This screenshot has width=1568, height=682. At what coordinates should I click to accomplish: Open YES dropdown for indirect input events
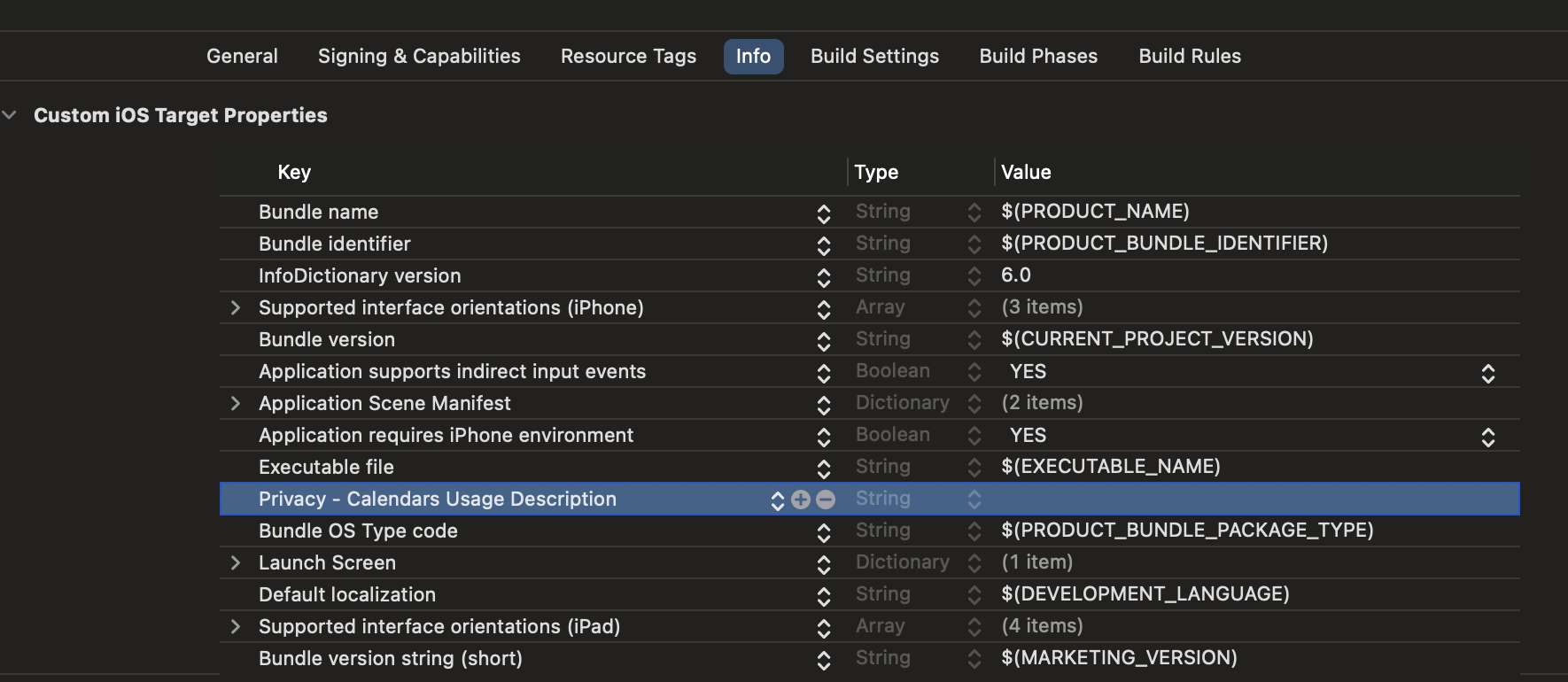[x=1488, y=373]
